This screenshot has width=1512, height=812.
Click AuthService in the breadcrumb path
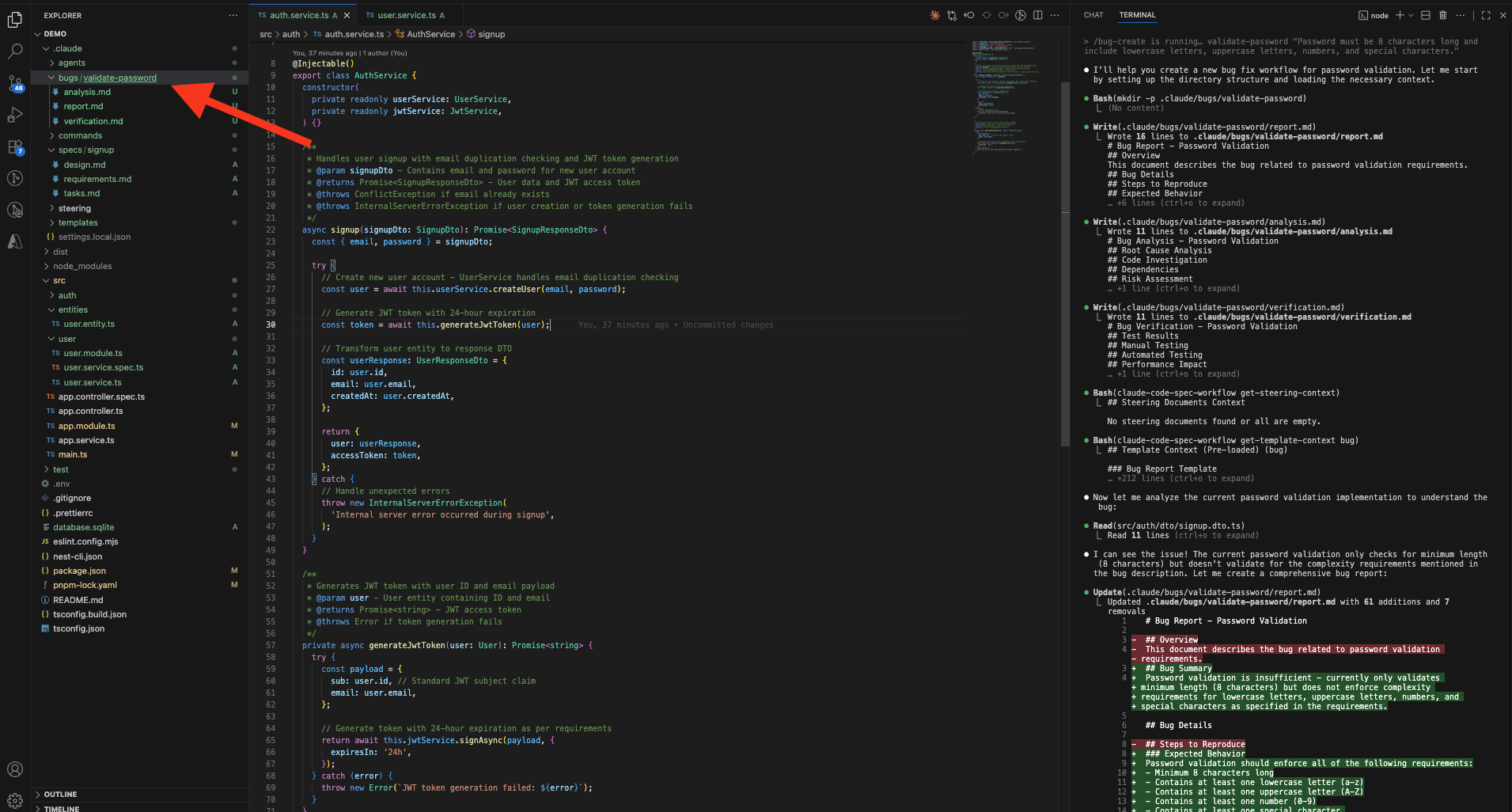[x=430, y=34]
